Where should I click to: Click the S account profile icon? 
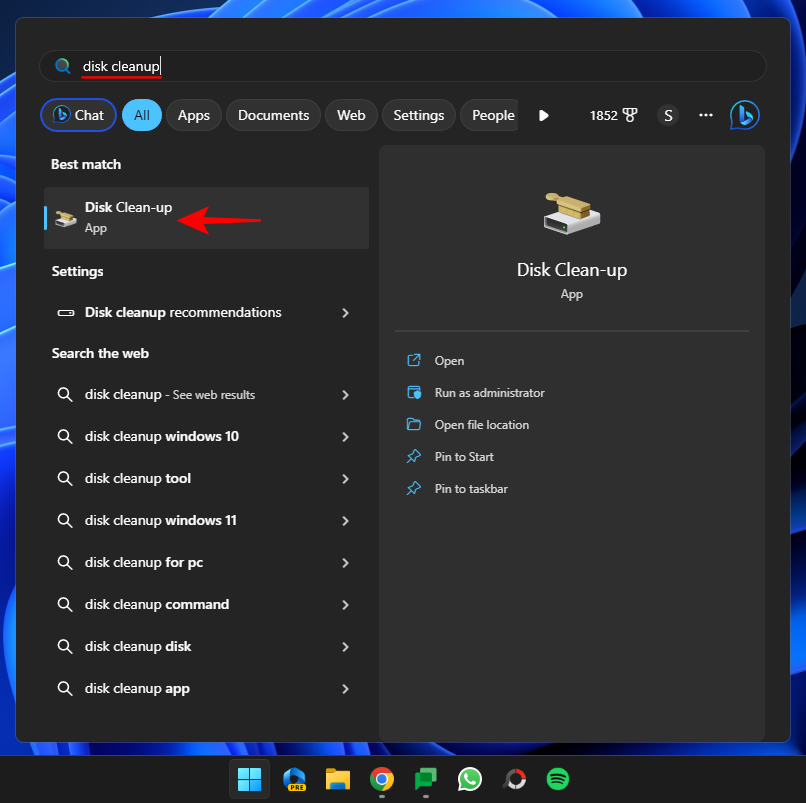point(667,115)
